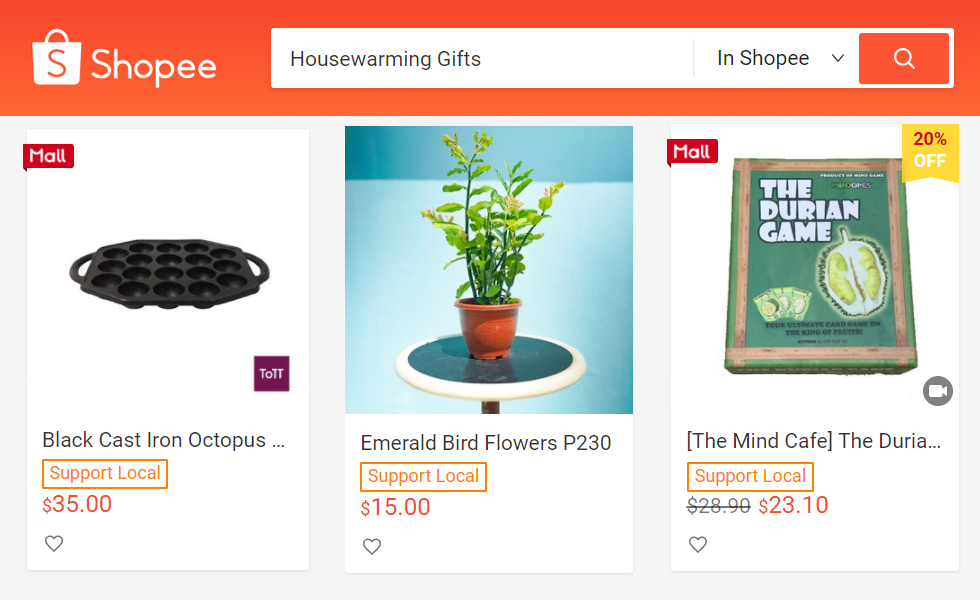Click the ToTT brand logo
The image size is (980, 600).
point(271,373)
